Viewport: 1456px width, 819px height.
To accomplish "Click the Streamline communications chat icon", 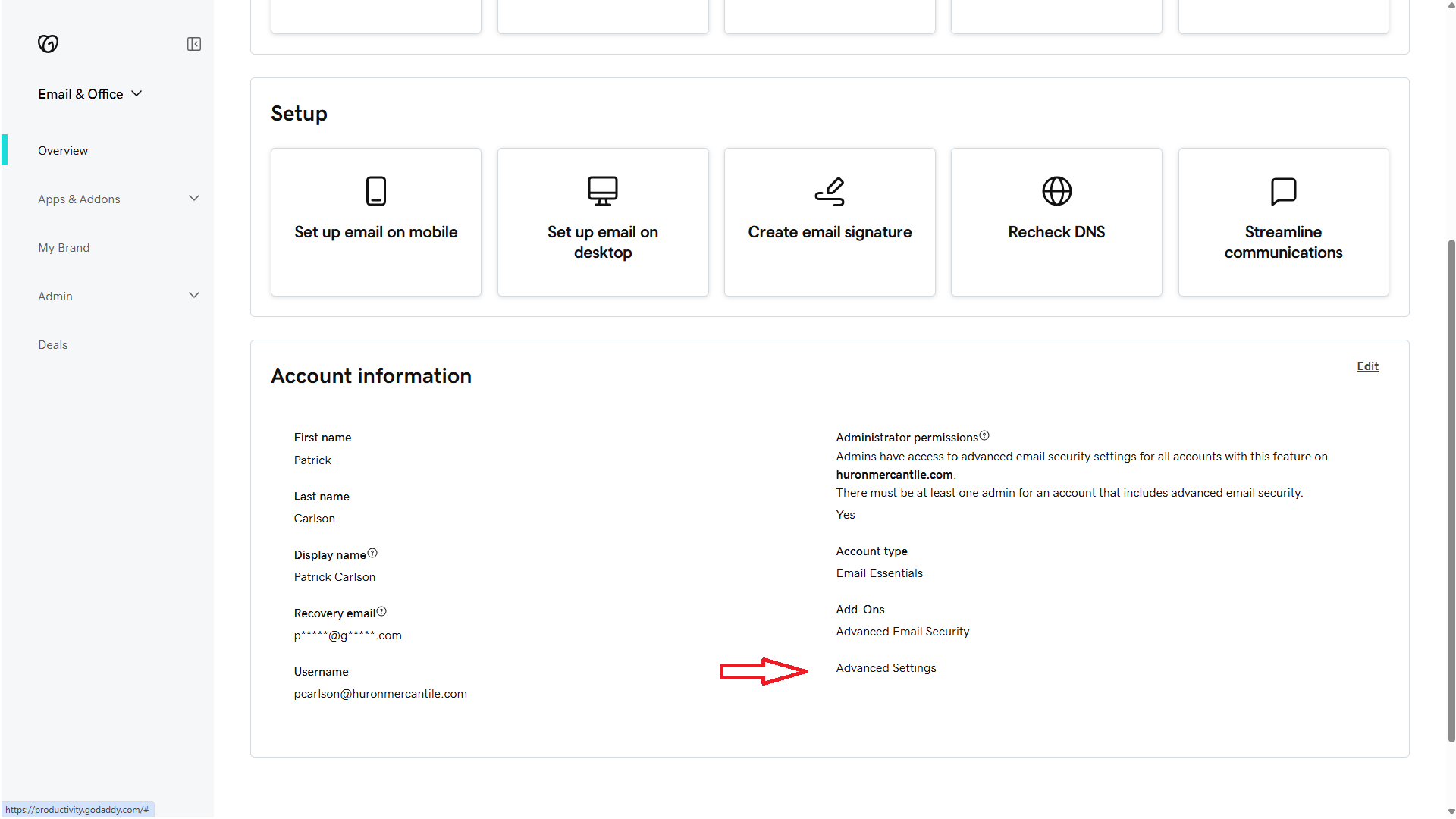I will pos(1283,191).
